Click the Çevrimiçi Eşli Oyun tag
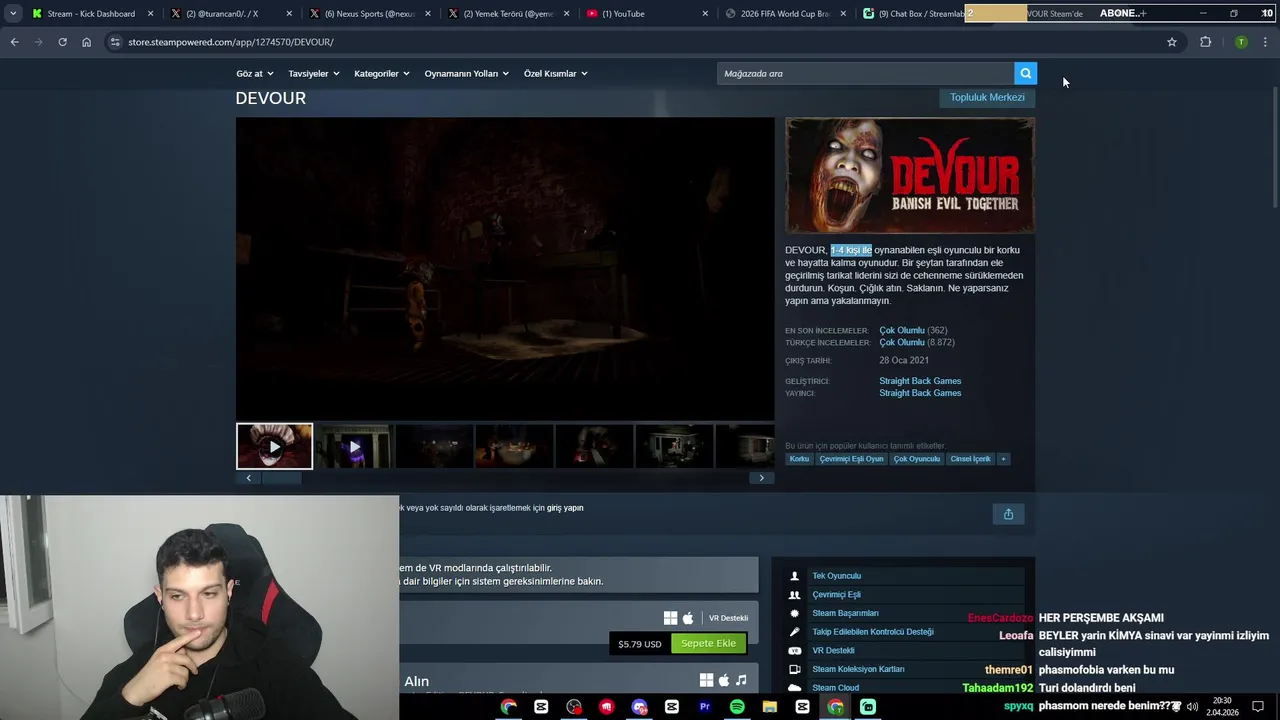 (x=852, y=459)
